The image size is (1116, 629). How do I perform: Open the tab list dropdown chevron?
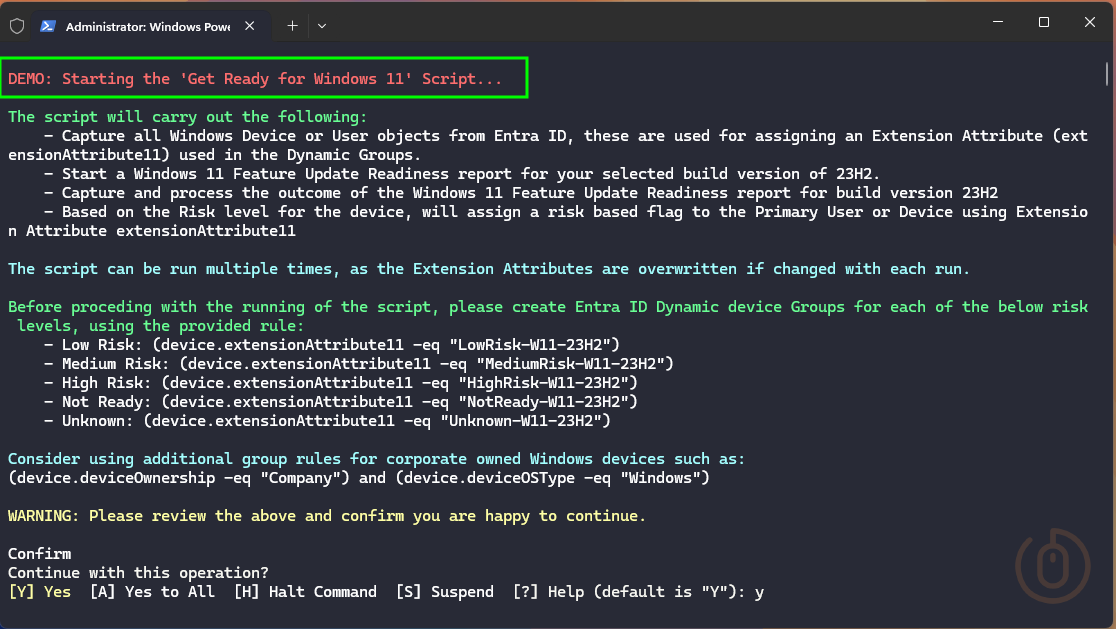[x=321, y=27]
